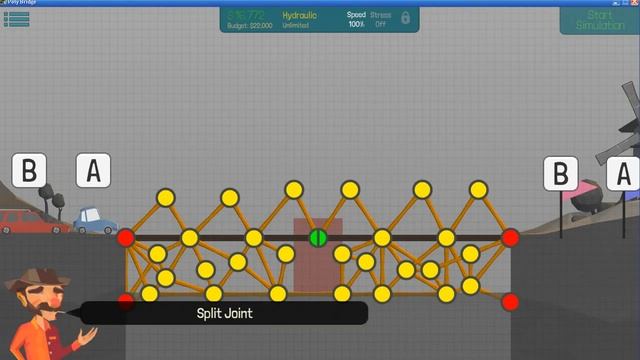640x360 pixels.
Task: Select the road joint immediately right of the split joint
Action: [382, 238]
